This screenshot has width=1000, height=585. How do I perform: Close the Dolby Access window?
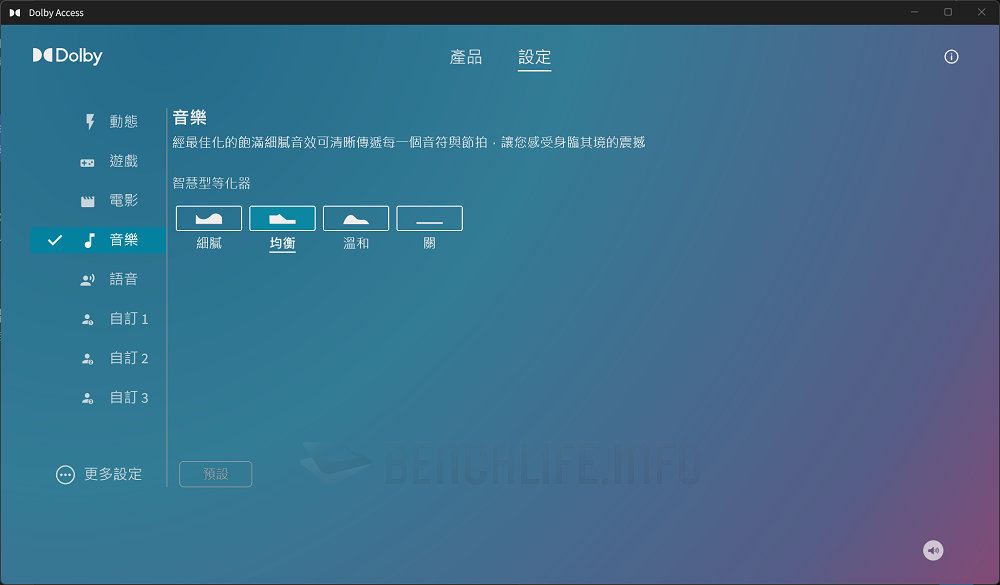point(982,12)
